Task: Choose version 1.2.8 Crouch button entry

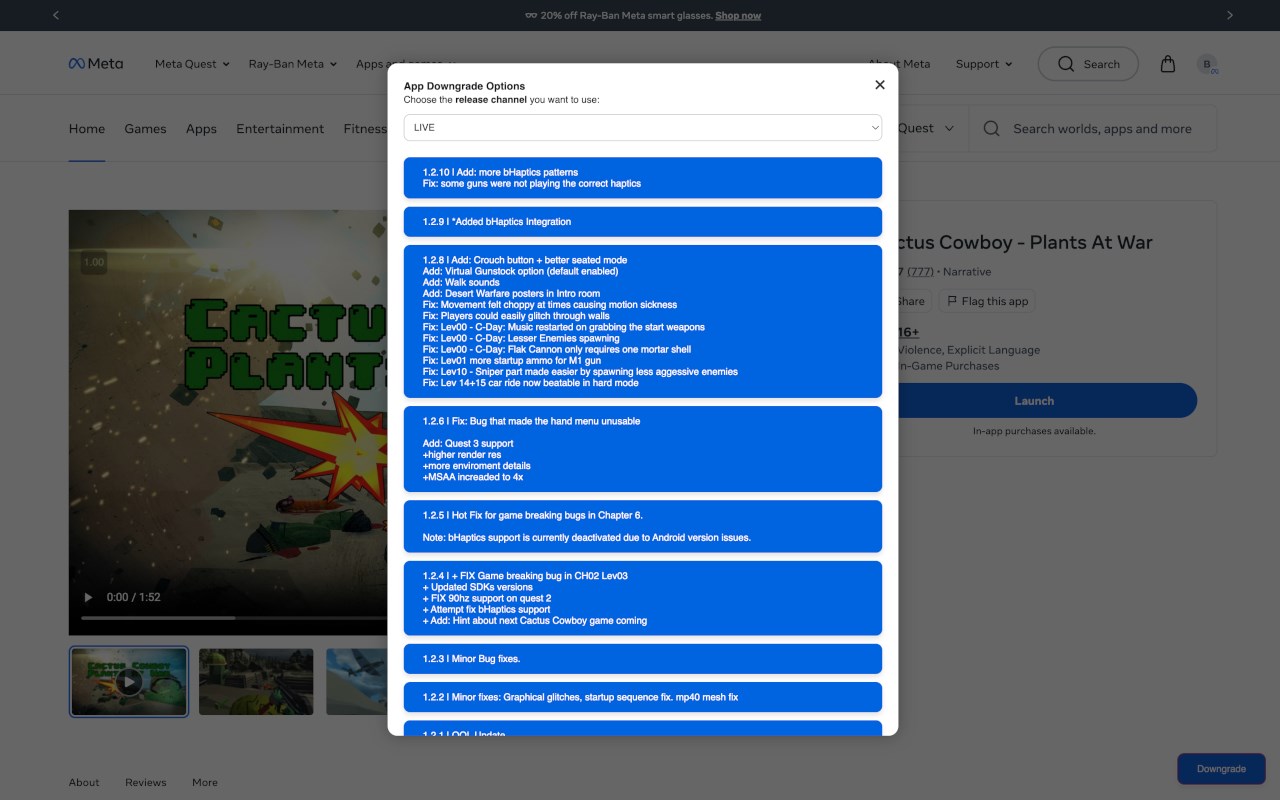Action: point(643,321)
